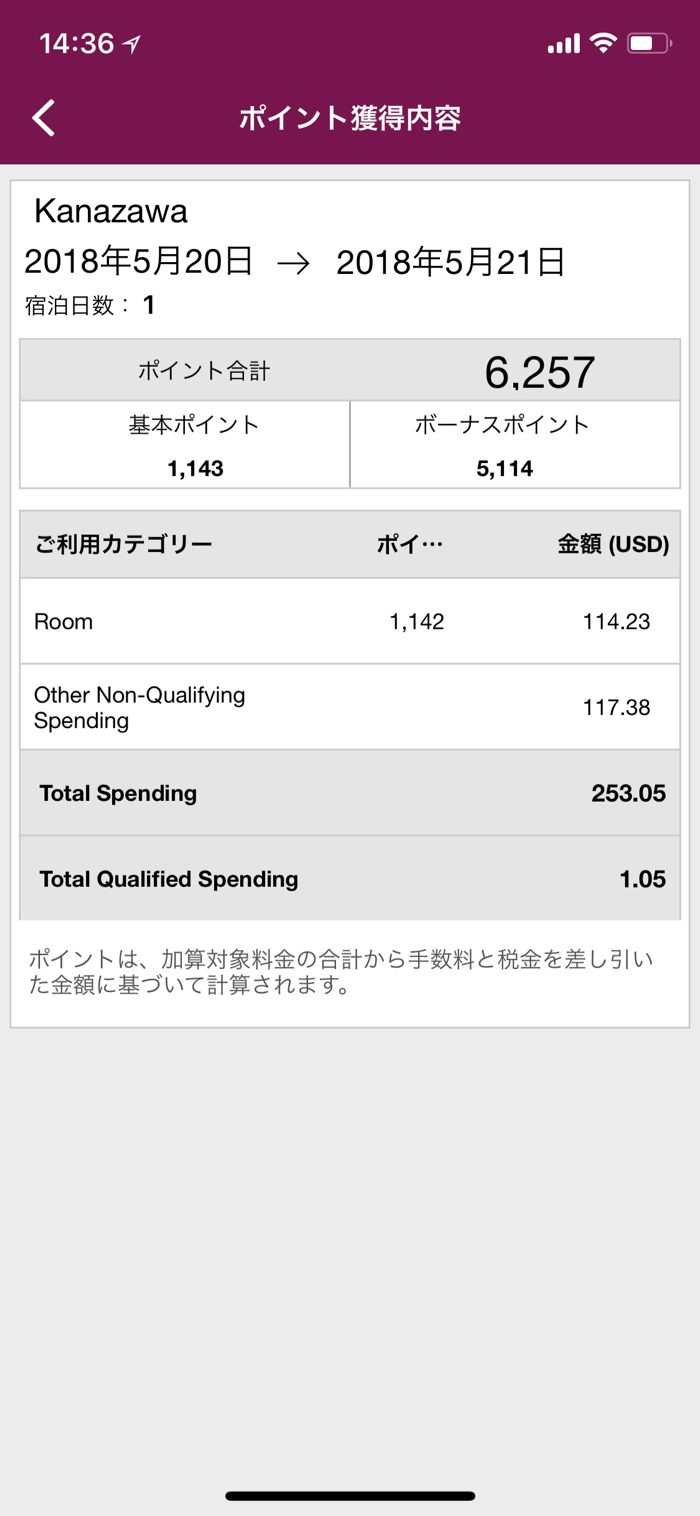Tap the ポイント獲得内容 page title
The image size is (700, 1516).
[x=350, y=118]
